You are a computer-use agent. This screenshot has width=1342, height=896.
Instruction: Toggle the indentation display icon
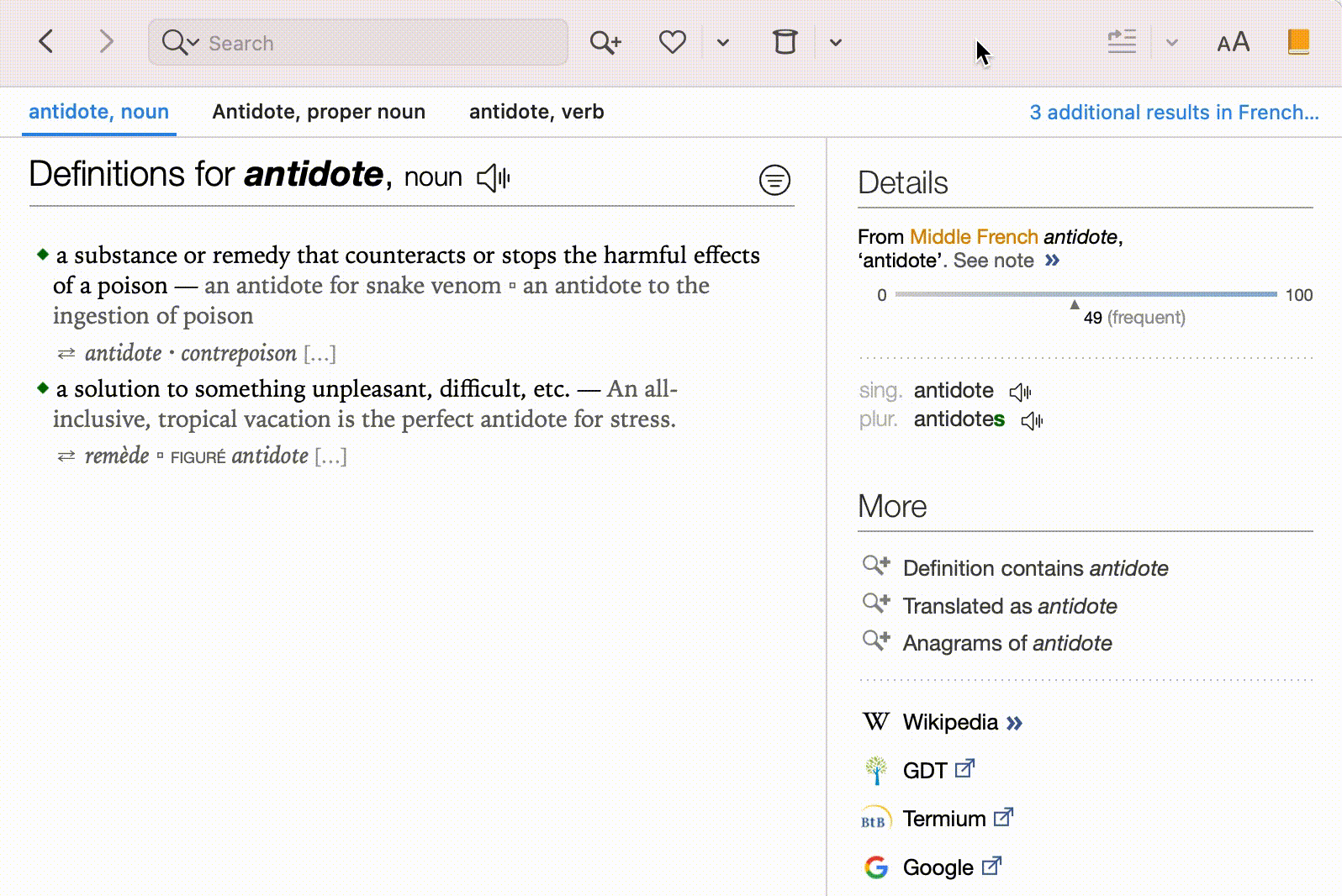[x=1122, y=42]
